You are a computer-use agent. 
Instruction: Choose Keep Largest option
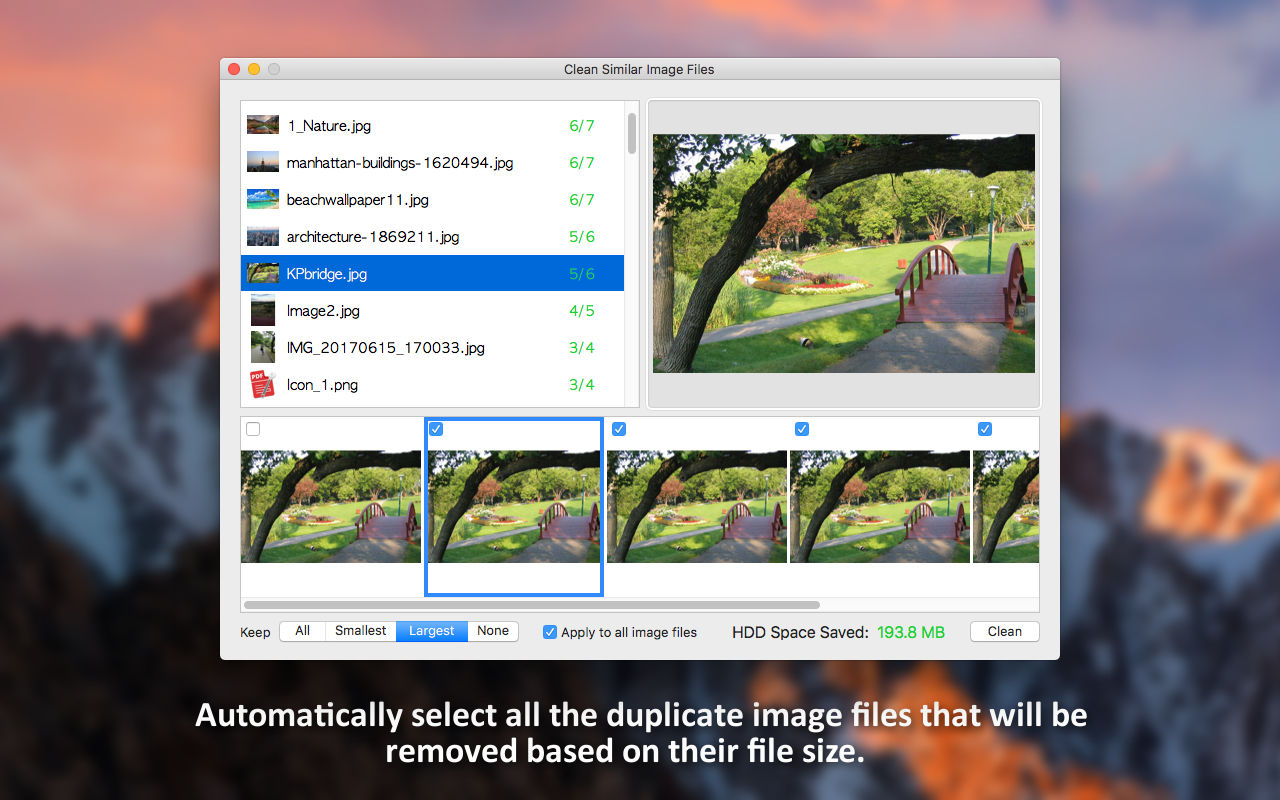tap(432, 631)
